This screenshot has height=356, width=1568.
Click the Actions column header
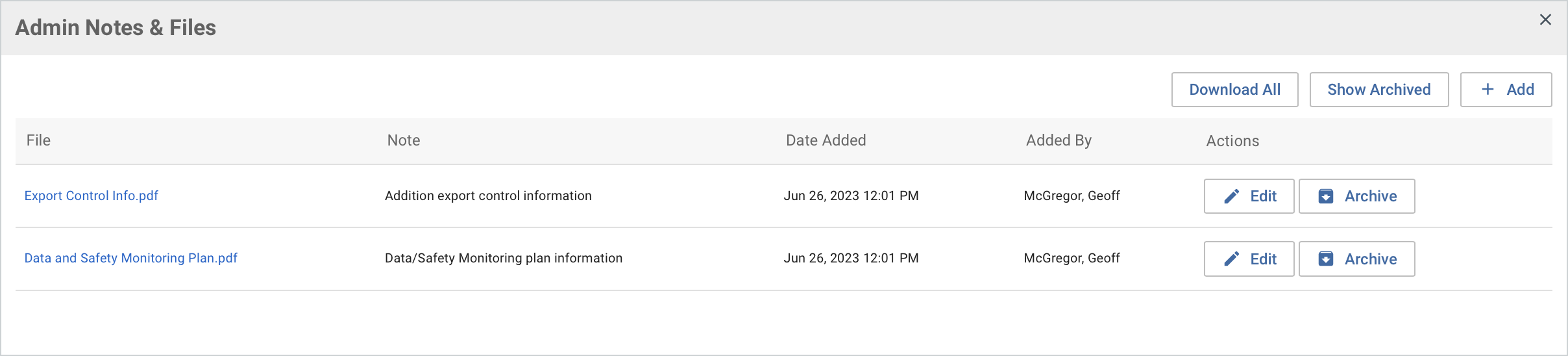tap(1232, 141)
